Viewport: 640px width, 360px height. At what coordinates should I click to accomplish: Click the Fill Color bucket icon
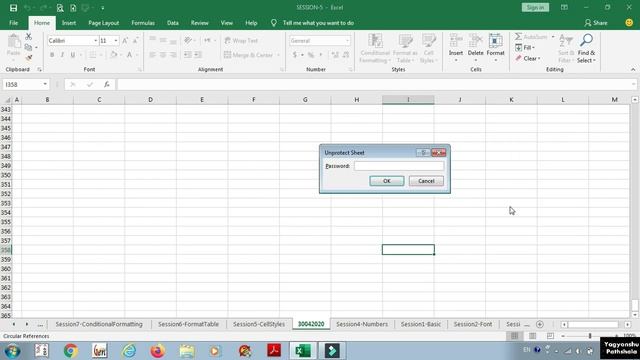[114, 55]
